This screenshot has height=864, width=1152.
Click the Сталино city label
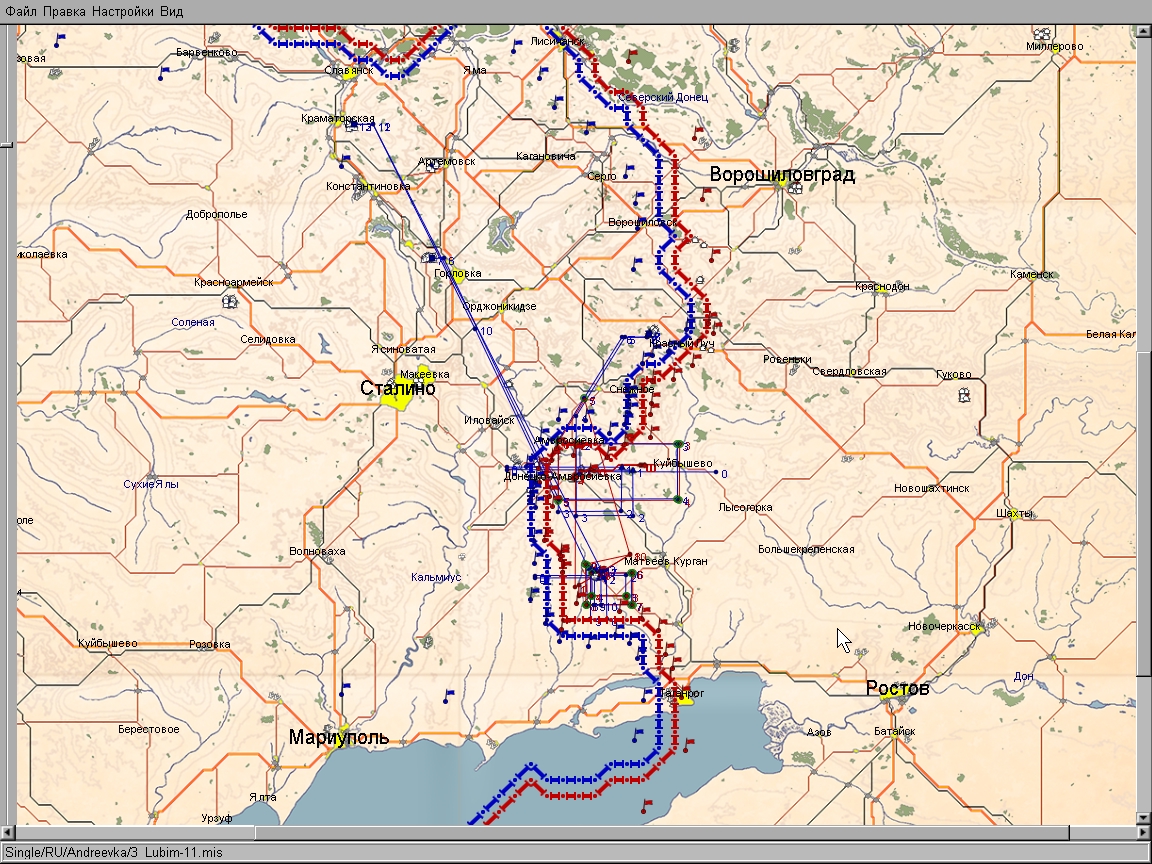click(397, 388)
